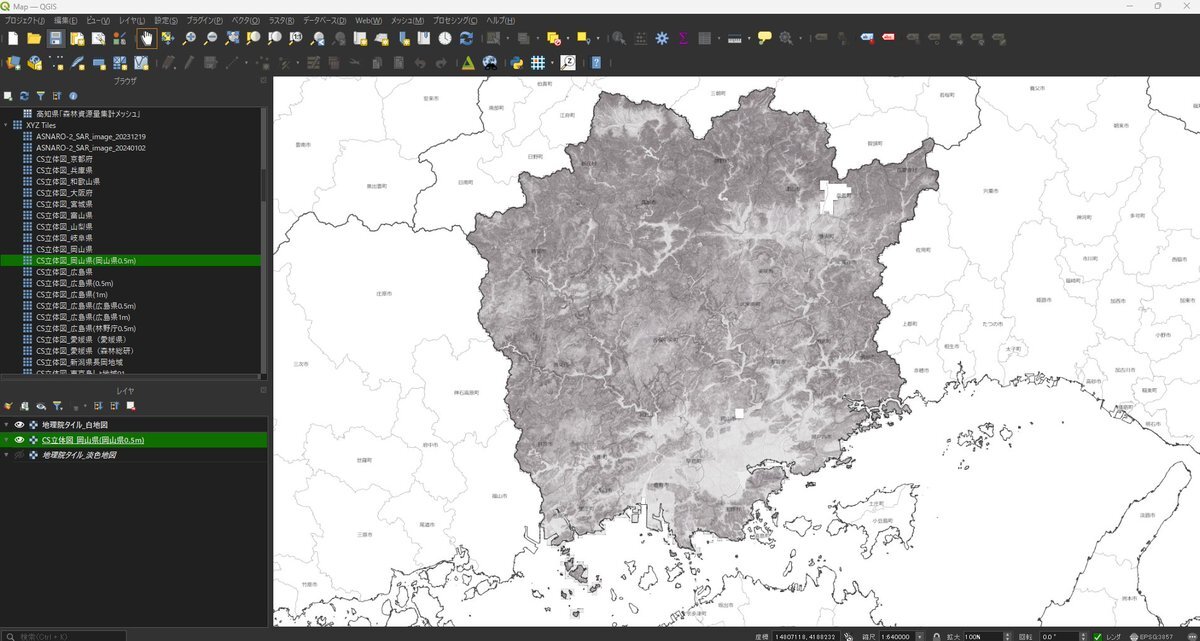Hide the CS立体図_岡山県(岡山県0.5m) layer

[x=19, y=440]
